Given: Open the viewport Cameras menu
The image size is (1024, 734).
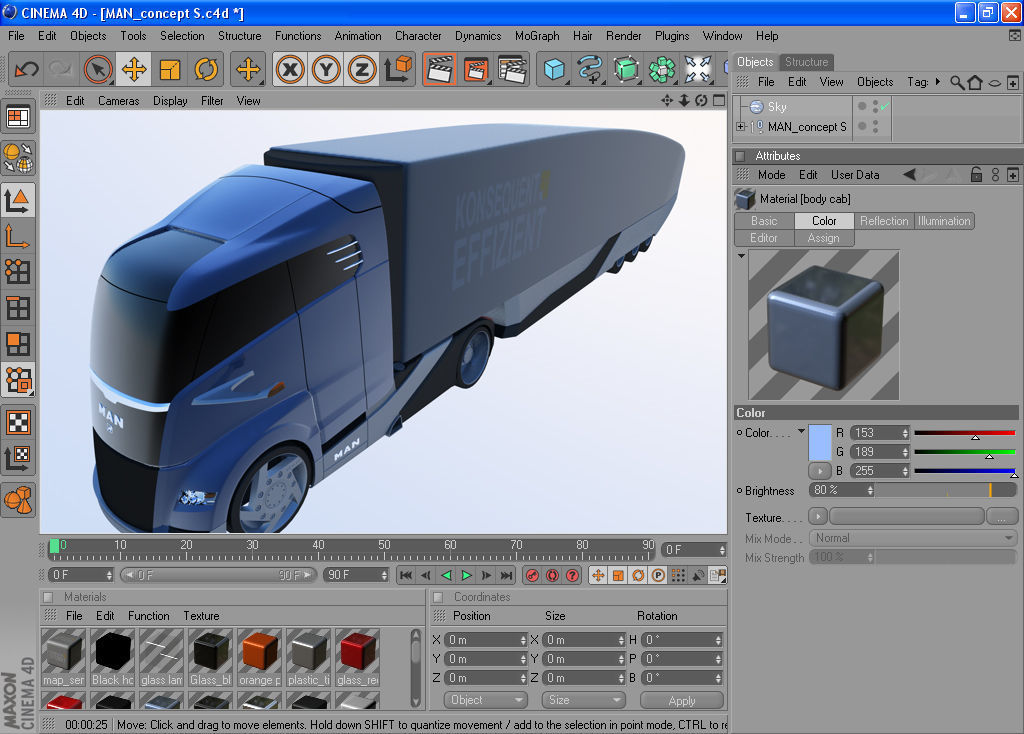Looking at the screenshot, I should tap(118, 101).
